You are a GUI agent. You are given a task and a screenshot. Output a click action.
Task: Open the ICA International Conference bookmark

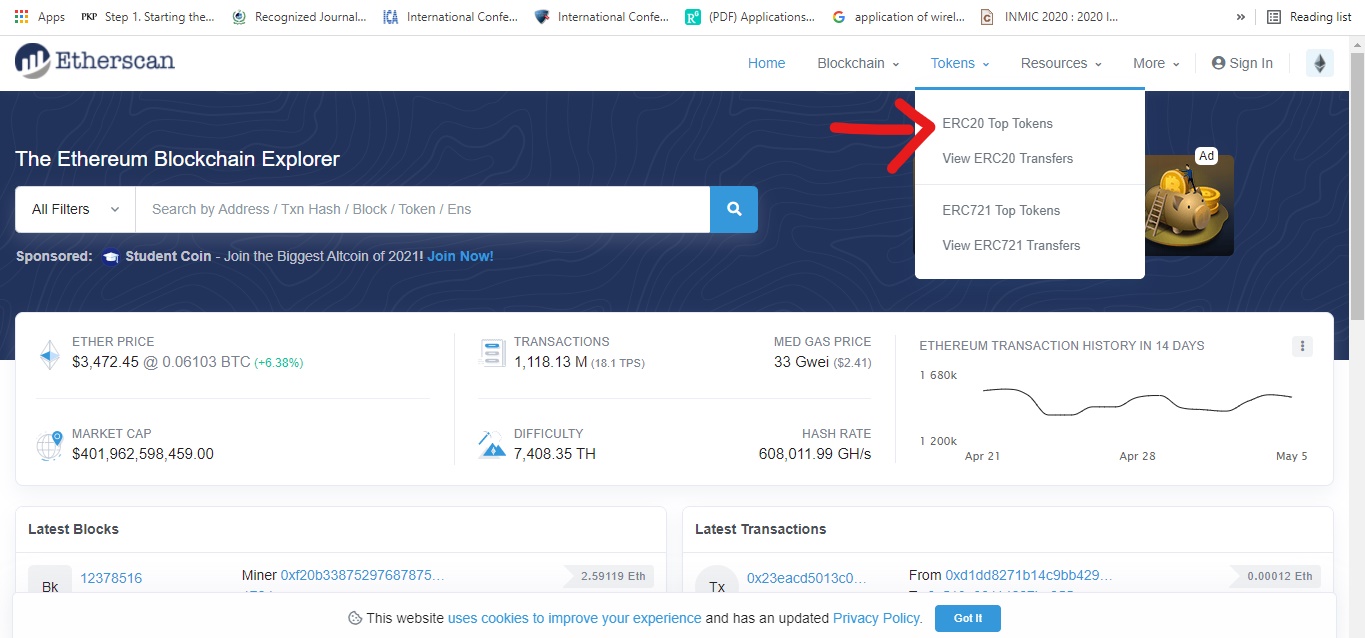(x=451, y=16)
